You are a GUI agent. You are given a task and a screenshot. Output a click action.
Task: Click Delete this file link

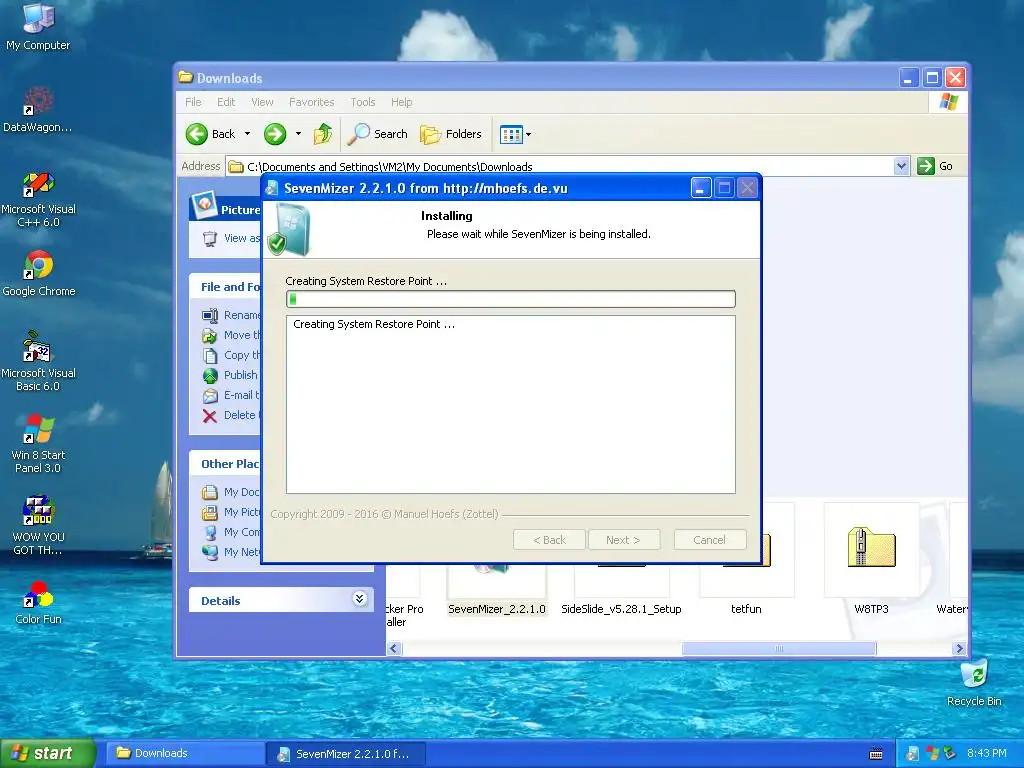[231, 415]
